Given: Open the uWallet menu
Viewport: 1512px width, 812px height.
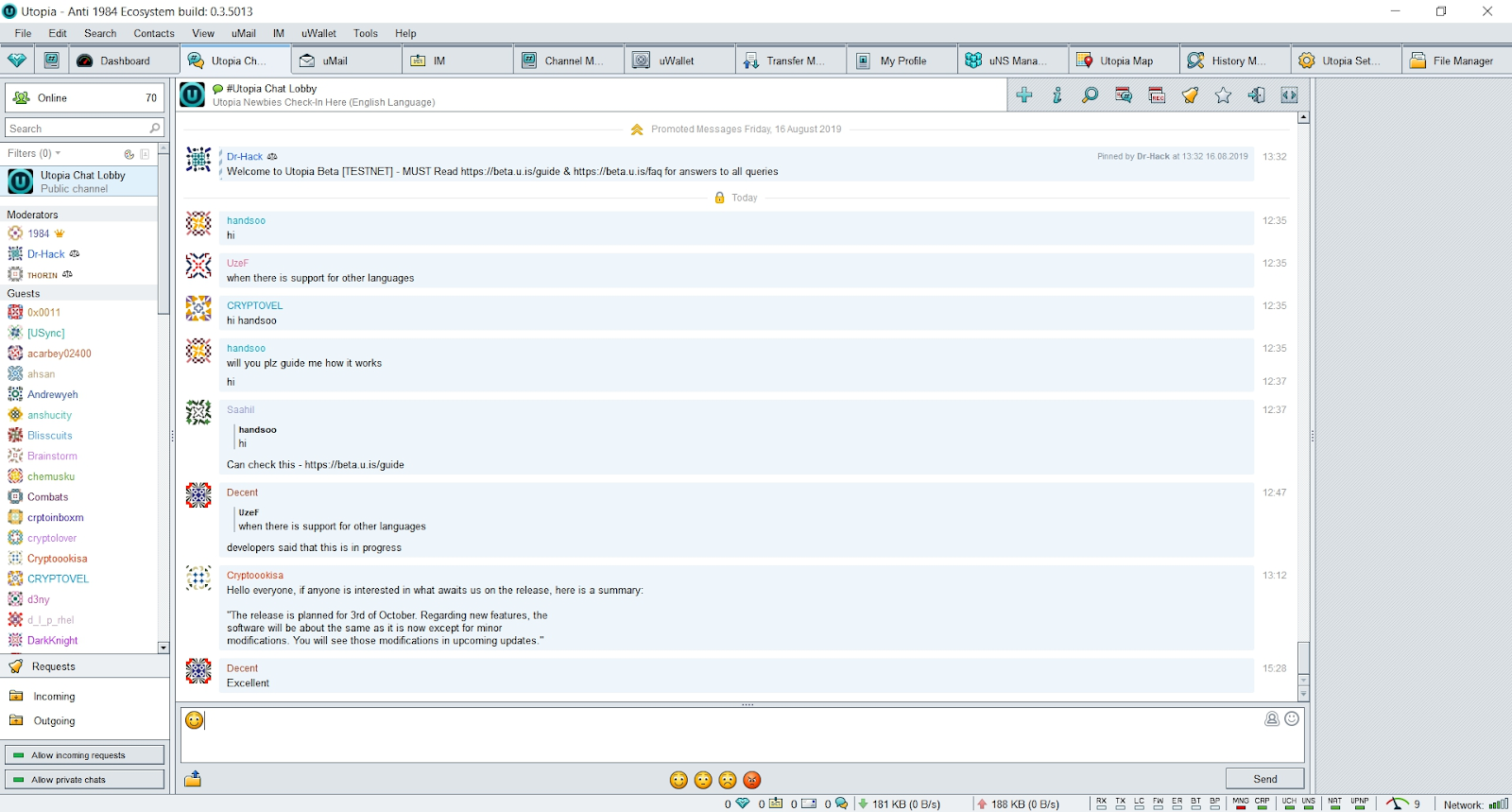Looking at the screenshot, I should coord(318,33).
